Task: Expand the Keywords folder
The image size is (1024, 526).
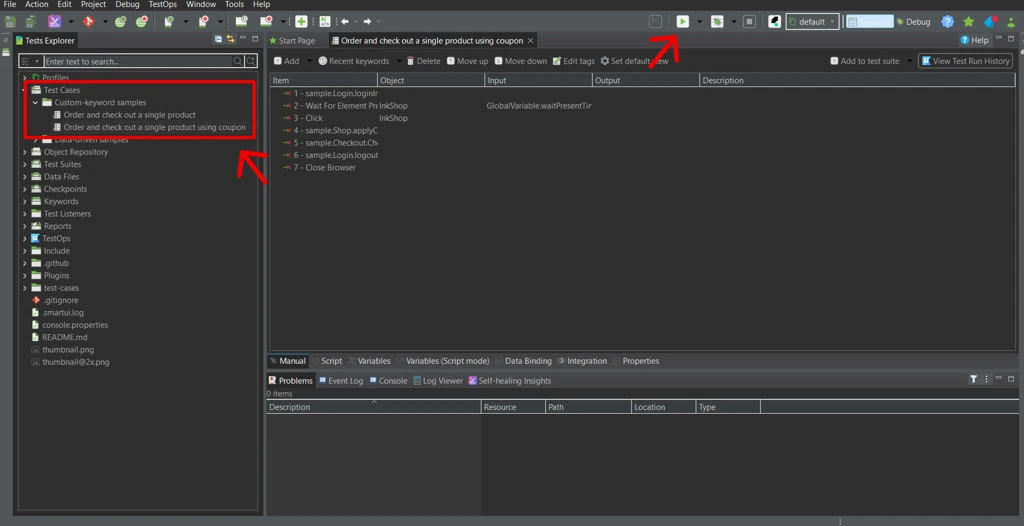Action: 25,201
